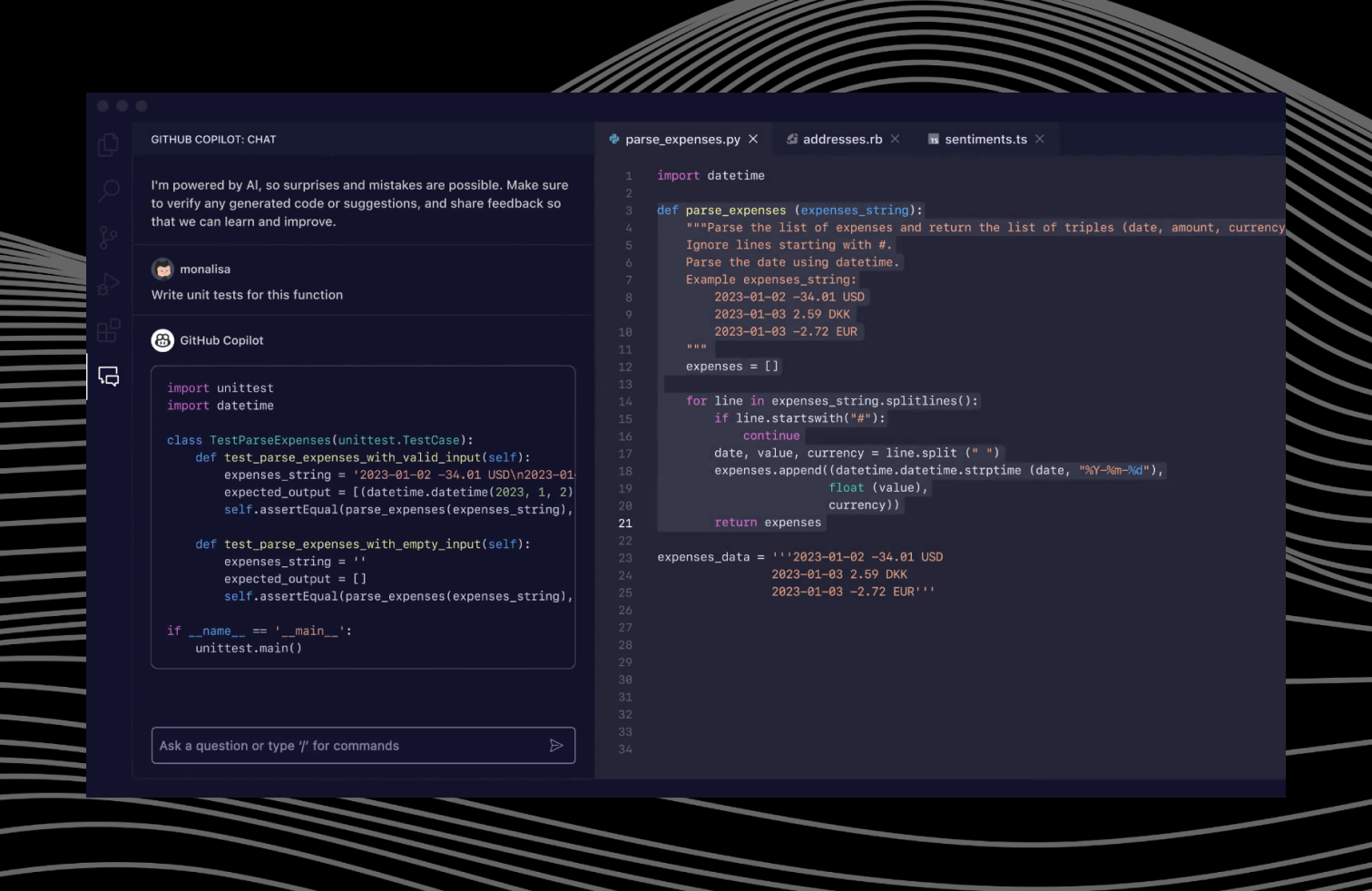Click 'expenses = []' on line 12
Screen dimensions: 1372x891
[732, 367]
